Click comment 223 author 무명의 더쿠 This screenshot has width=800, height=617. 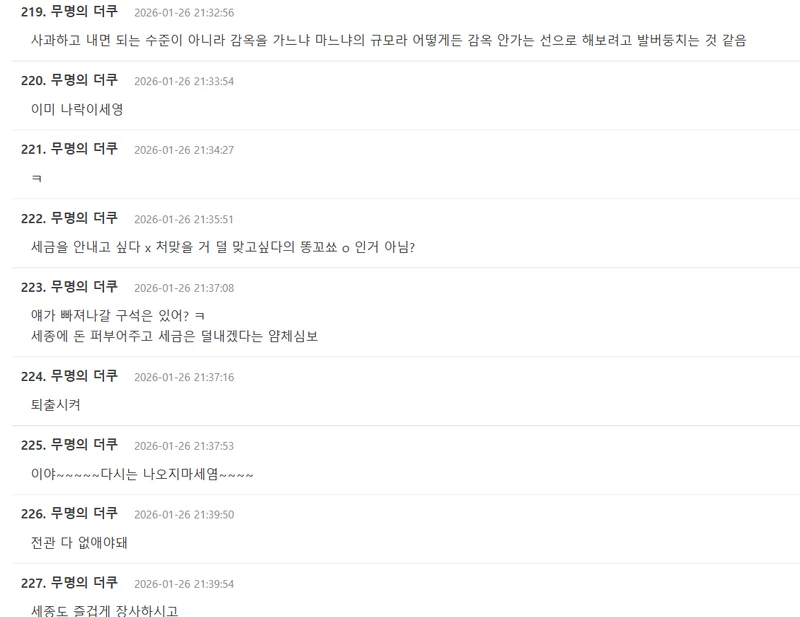tap(84, 287)
